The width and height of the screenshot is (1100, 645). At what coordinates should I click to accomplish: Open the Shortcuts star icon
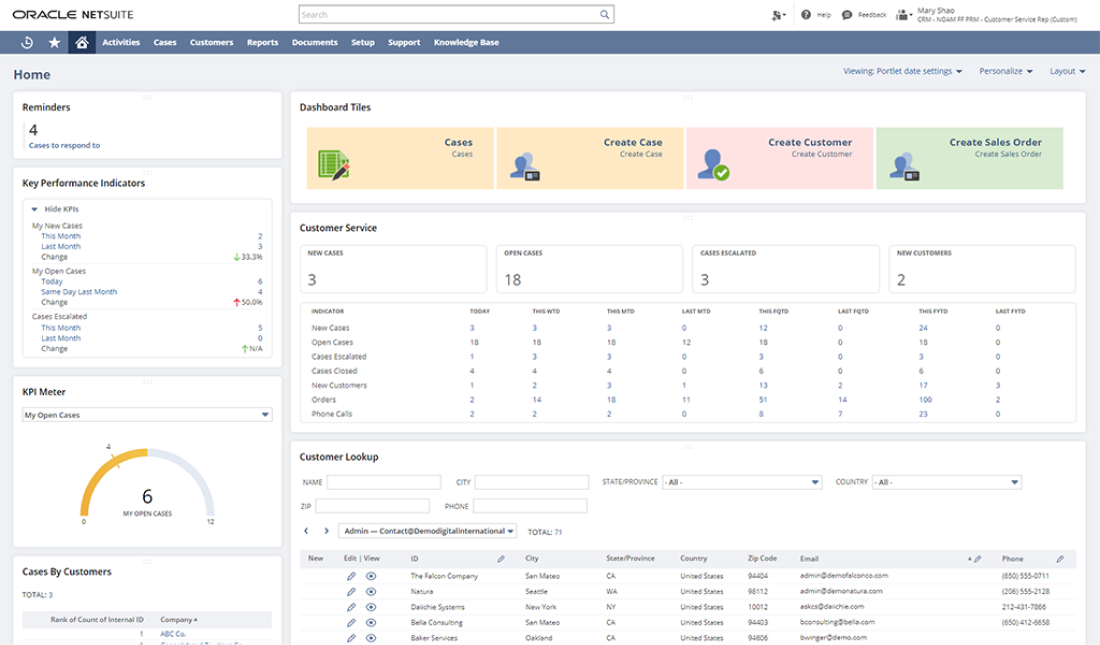point(54,43)
